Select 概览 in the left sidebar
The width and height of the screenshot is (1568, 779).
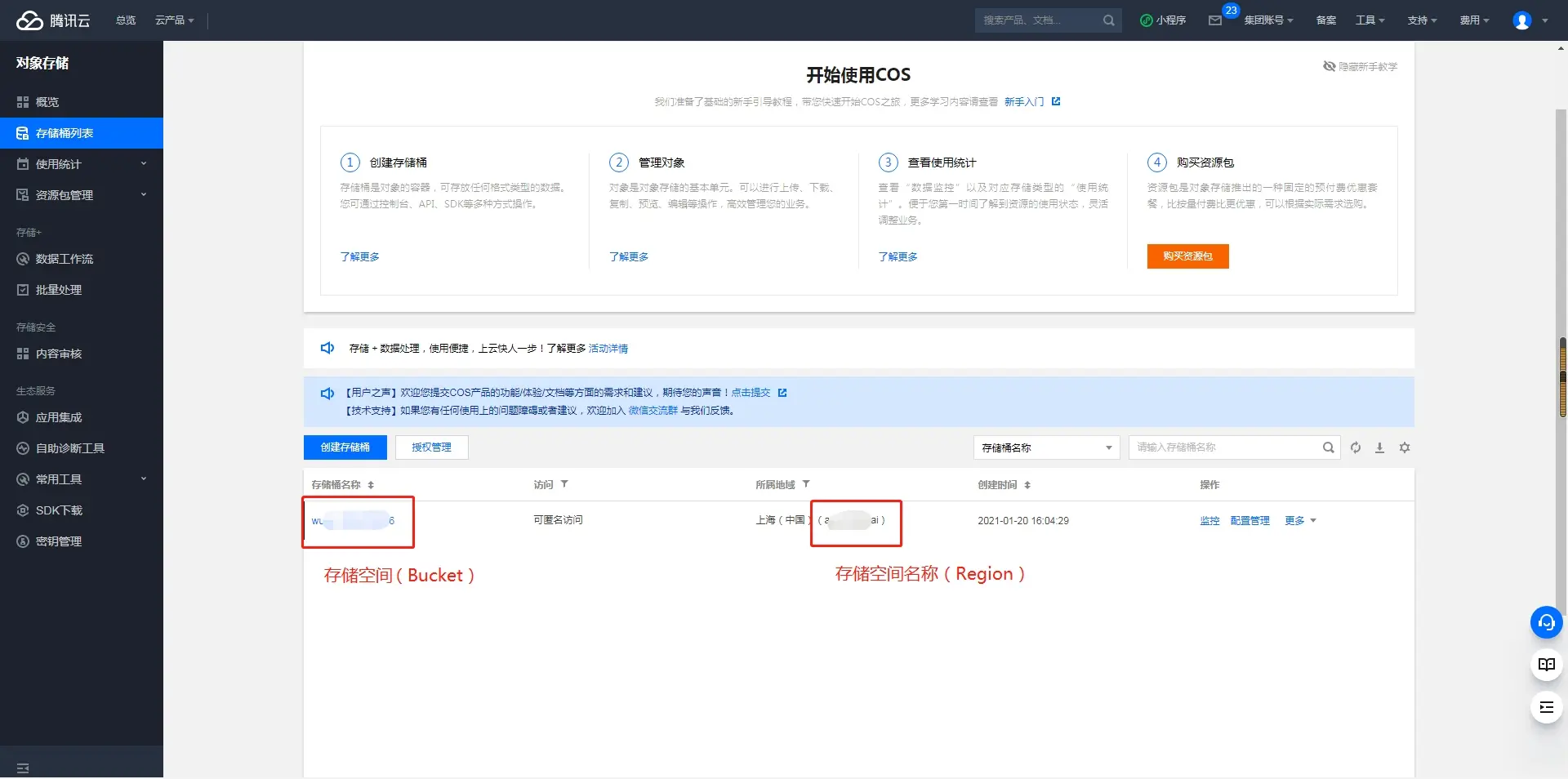tap(47, 102)
